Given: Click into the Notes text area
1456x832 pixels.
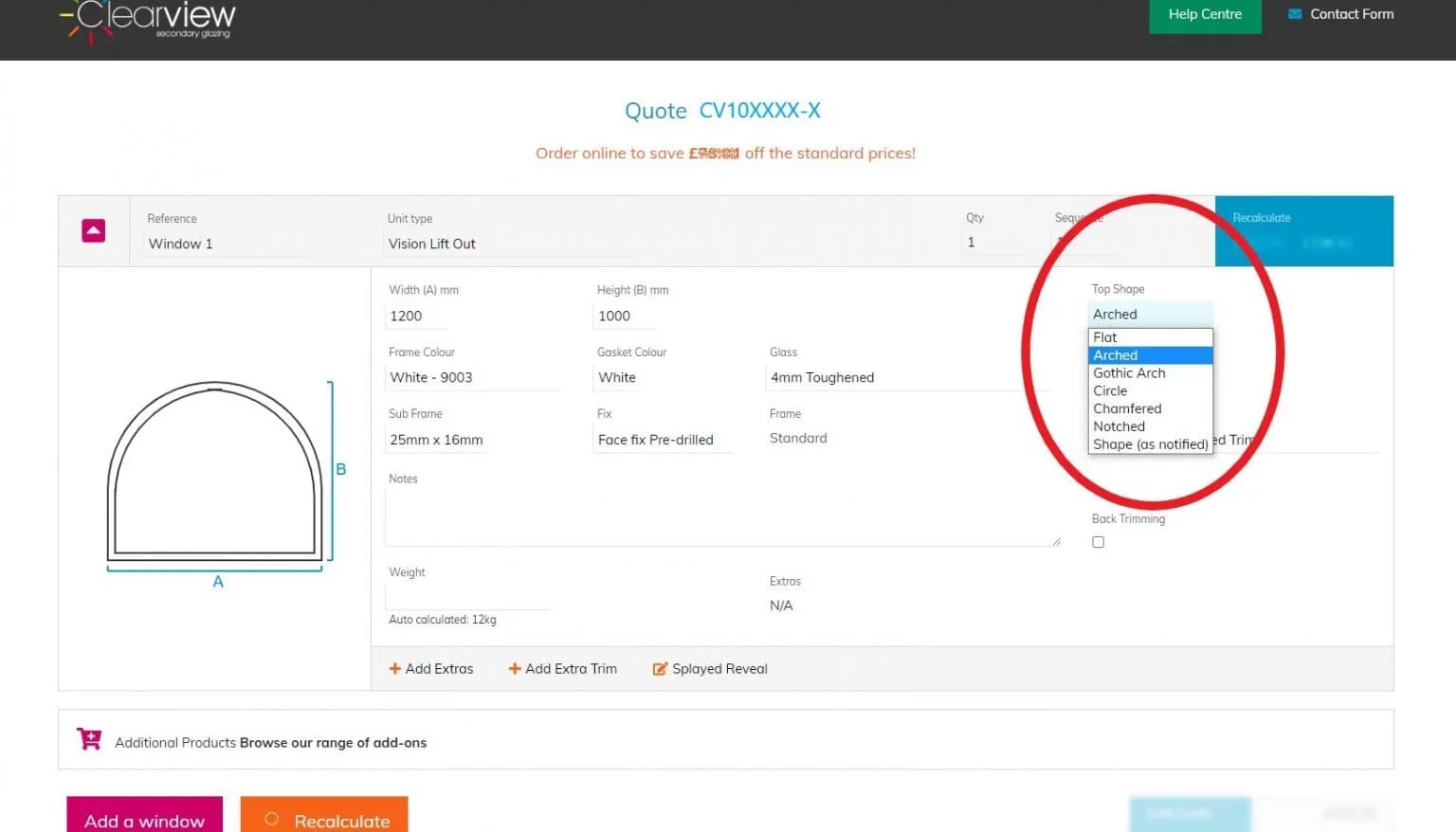Looking at the screenshot, I should (x=721, y=517).
